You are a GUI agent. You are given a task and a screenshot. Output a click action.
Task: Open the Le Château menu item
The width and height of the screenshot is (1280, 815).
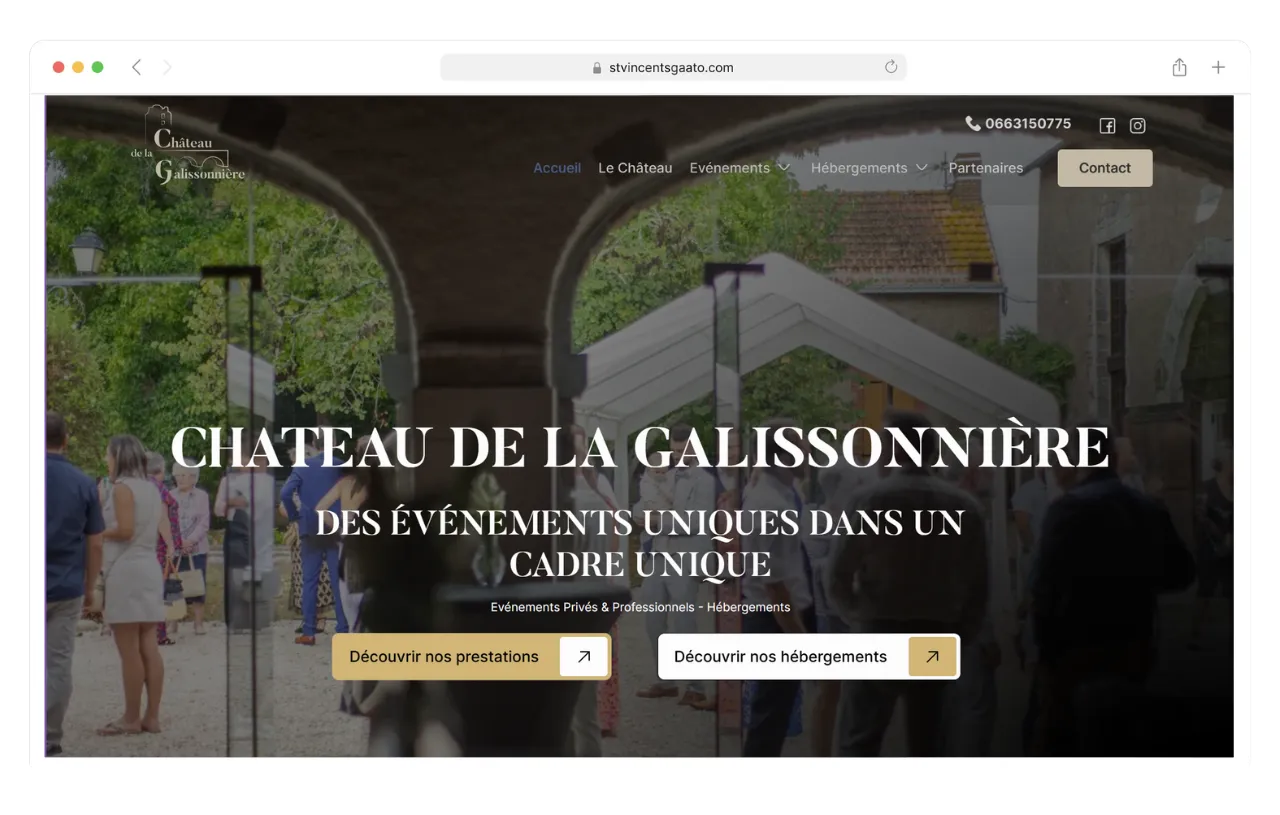pyautogui.click(x=635, y=168)
